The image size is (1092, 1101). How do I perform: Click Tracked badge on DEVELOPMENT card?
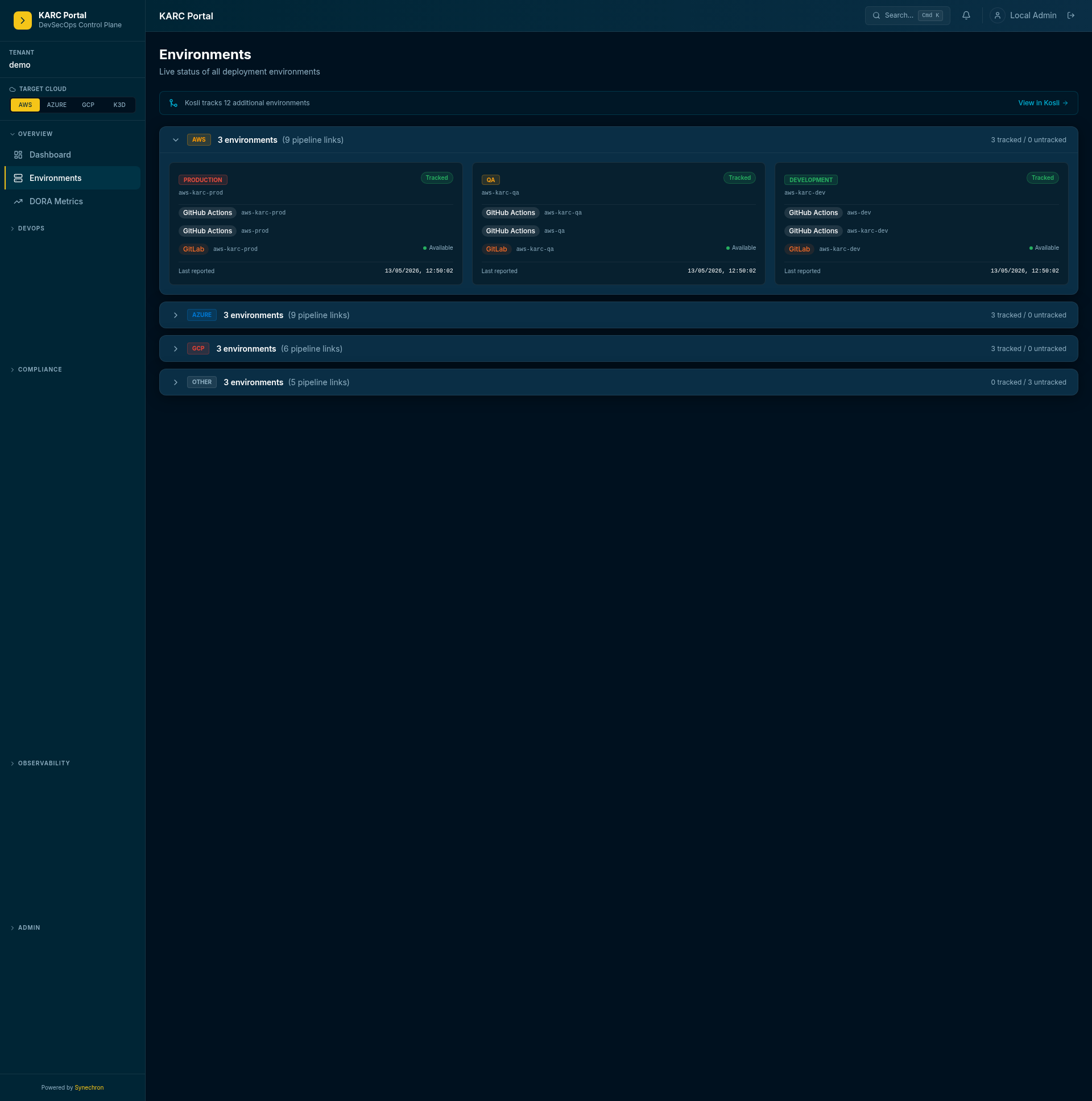[1043, 178]
